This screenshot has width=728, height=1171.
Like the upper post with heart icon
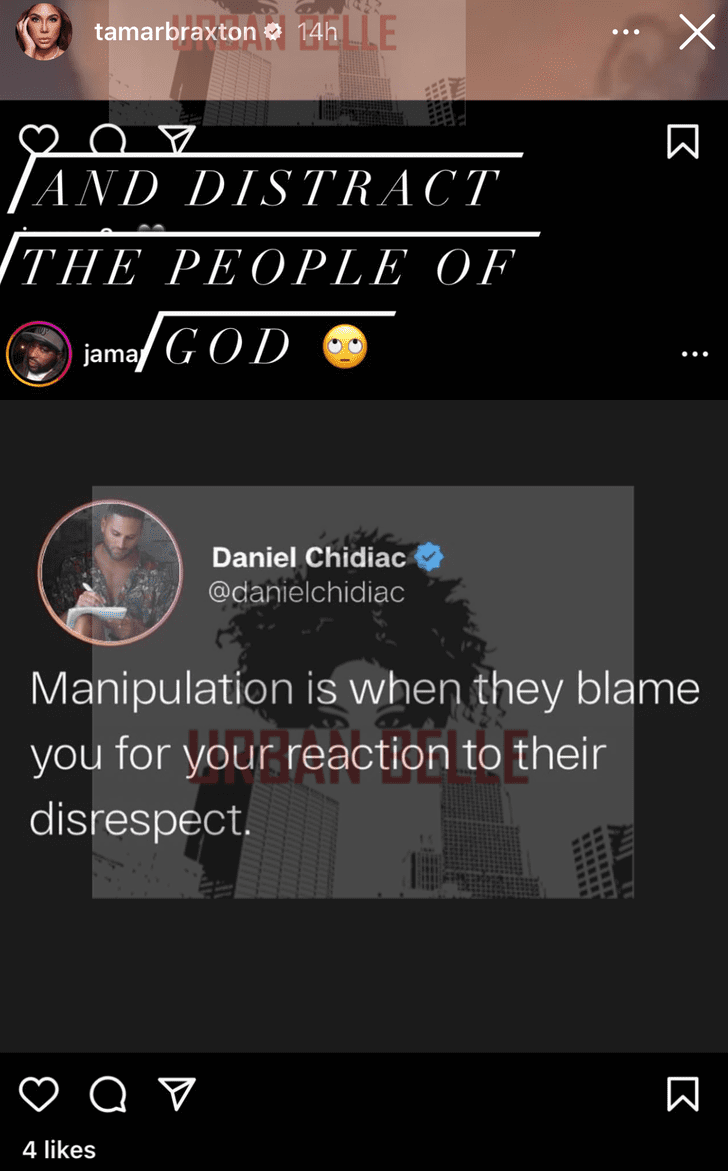click(39, 140)
